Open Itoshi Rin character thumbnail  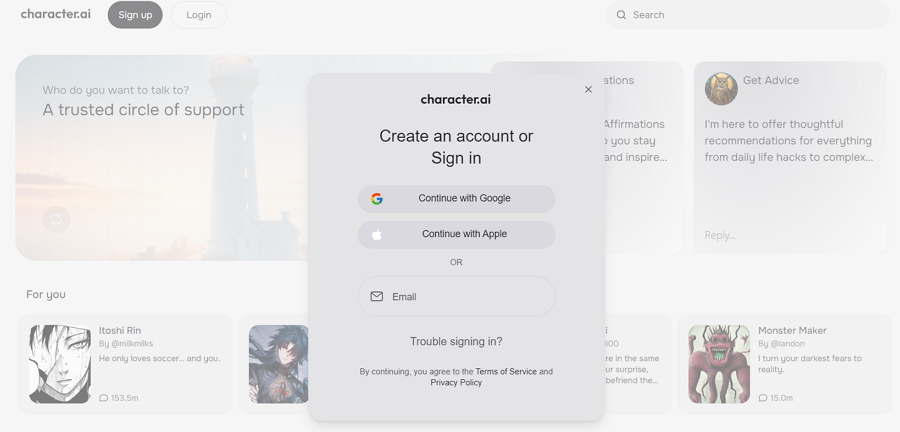60,364
